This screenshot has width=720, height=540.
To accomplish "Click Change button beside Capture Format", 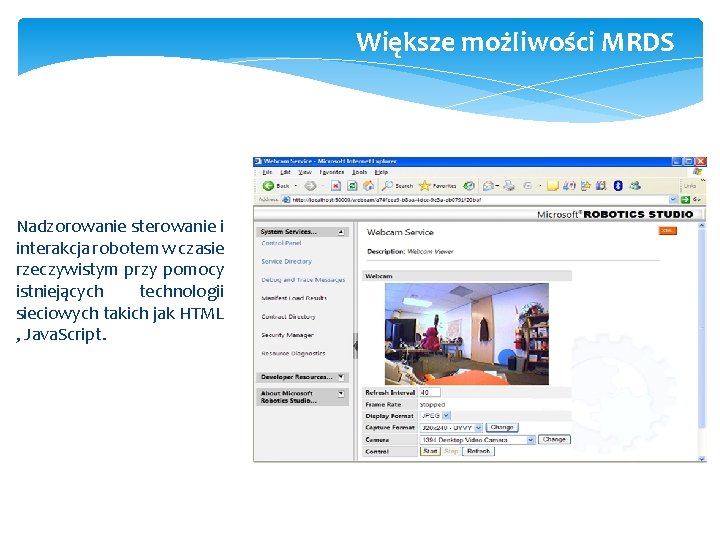I will 502,428.
